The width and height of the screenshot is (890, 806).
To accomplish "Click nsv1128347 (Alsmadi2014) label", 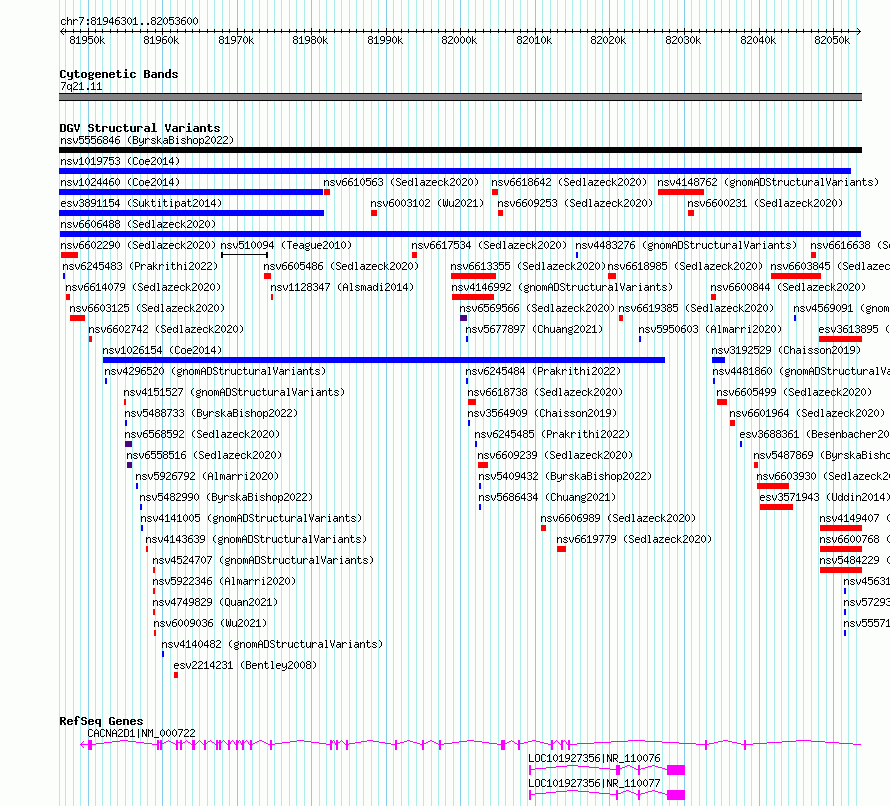I will coord(342,287).
